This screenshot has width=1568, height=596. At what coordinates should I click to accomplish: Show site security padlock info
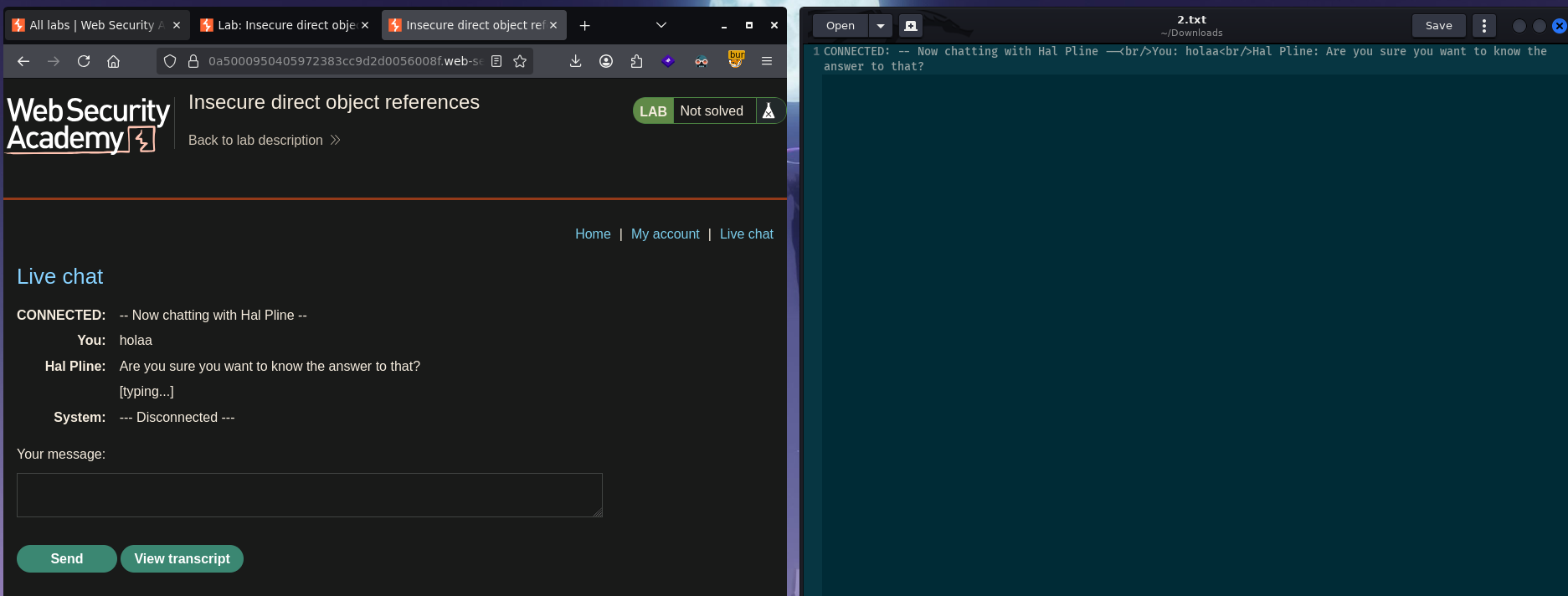[x=193, y=61]
